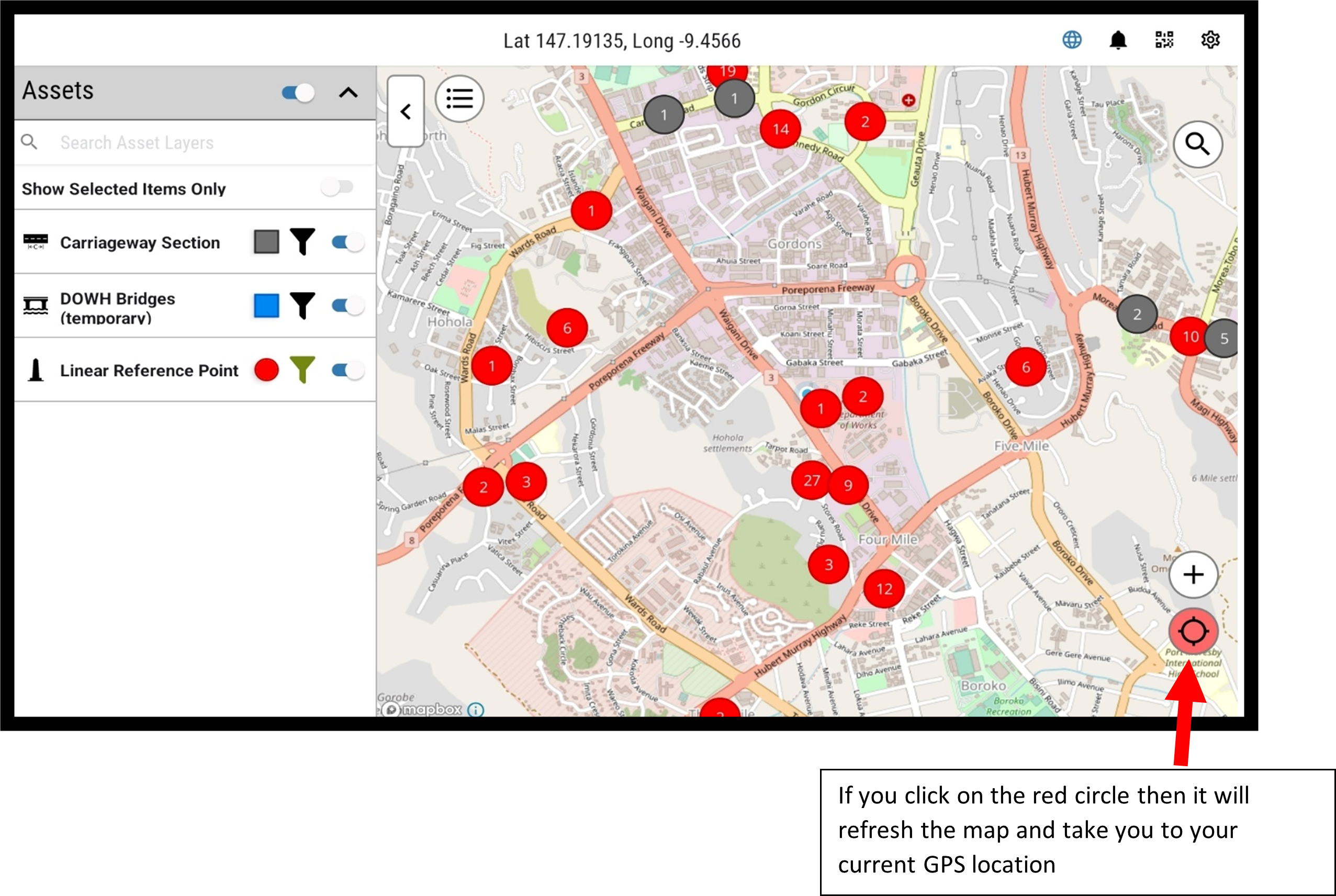Turn off Linear Reference Point layer
The image size is (1336, 896).
point(347,371)
